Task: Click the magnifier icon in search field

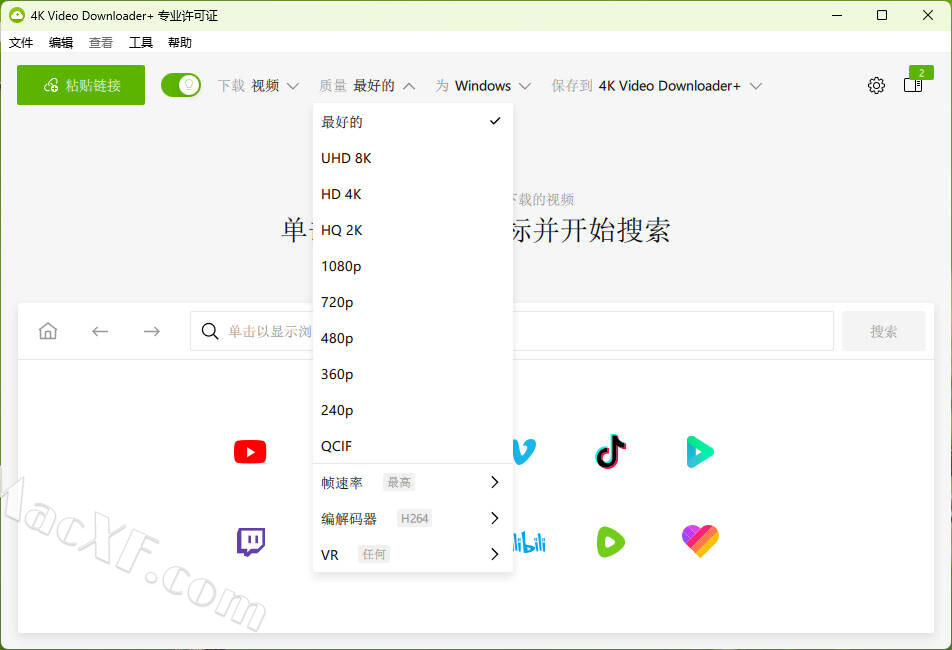Action: coord(210,331)
